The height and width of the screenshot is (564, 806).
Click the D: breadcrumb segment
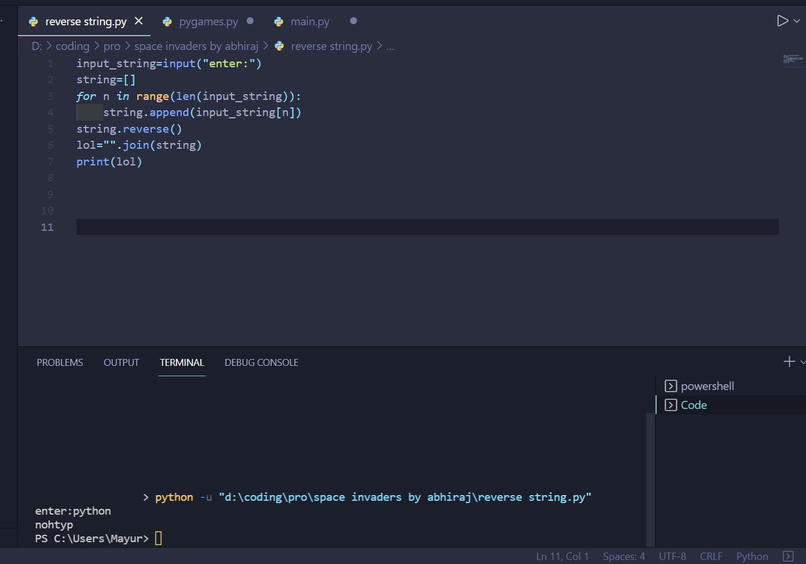tap(36, 46)
